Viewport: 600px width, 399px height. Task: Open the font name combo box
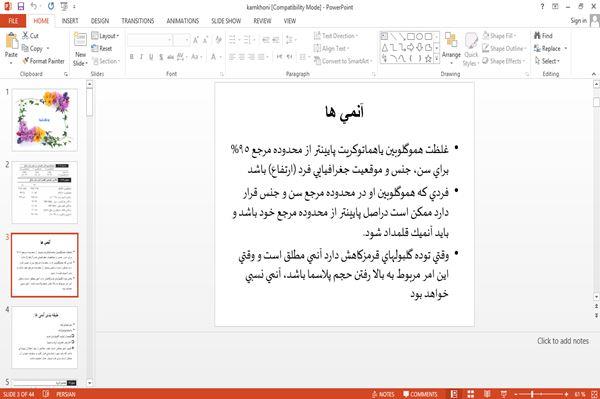click(150, 40)
